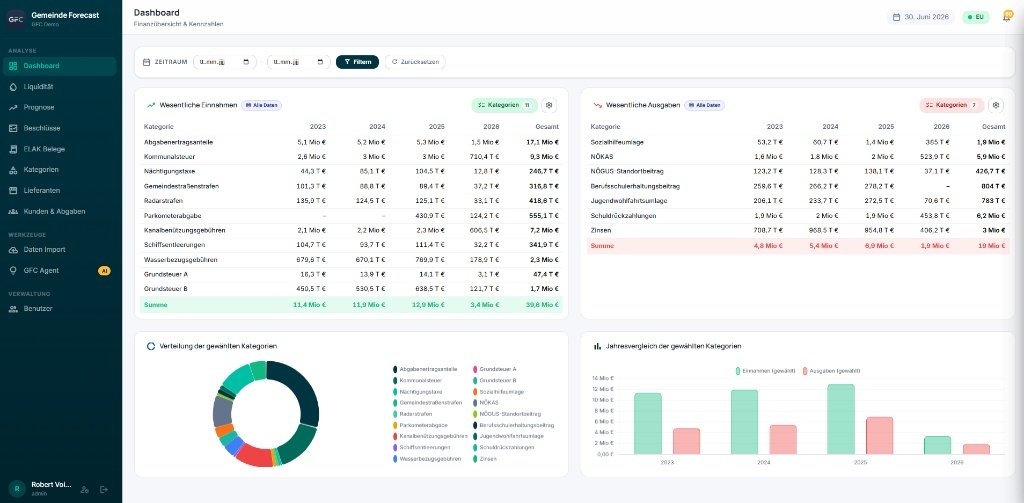
Task: Open the 30. Juni 2026 date pill
Action: pyautogui.click(x=921, y=17)
